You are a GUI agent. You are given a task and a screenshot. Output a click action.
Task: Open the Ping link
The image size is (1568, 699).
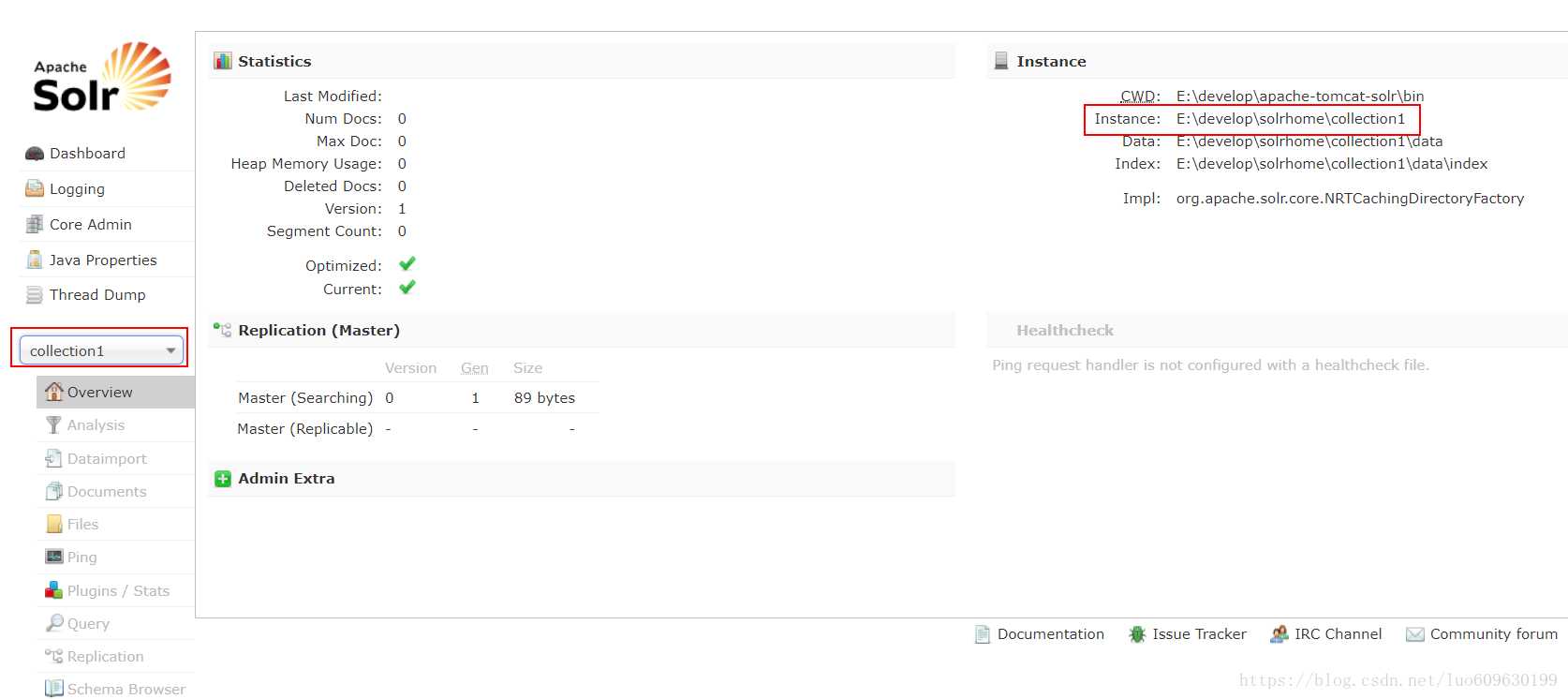[81, 558]
